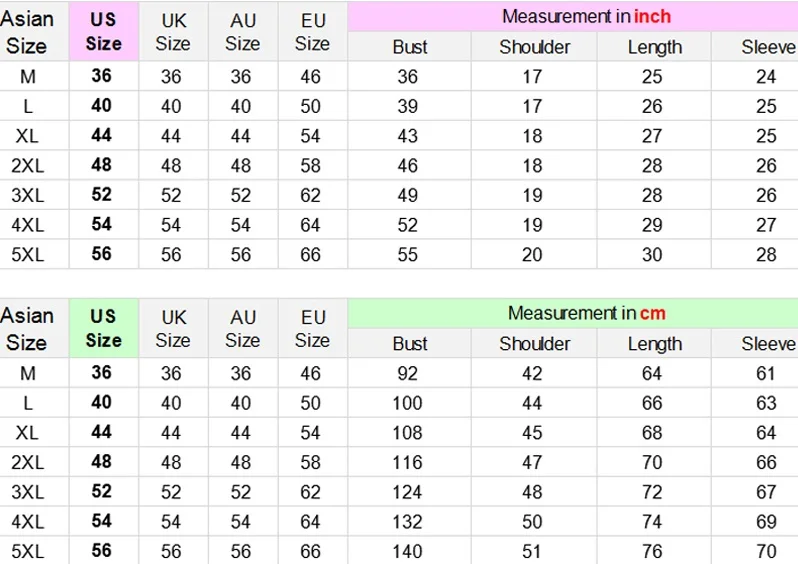This screenshot has width=798, height=564.
Task: Select EU Size header in the top table
Action: click(x=312, y=32)
